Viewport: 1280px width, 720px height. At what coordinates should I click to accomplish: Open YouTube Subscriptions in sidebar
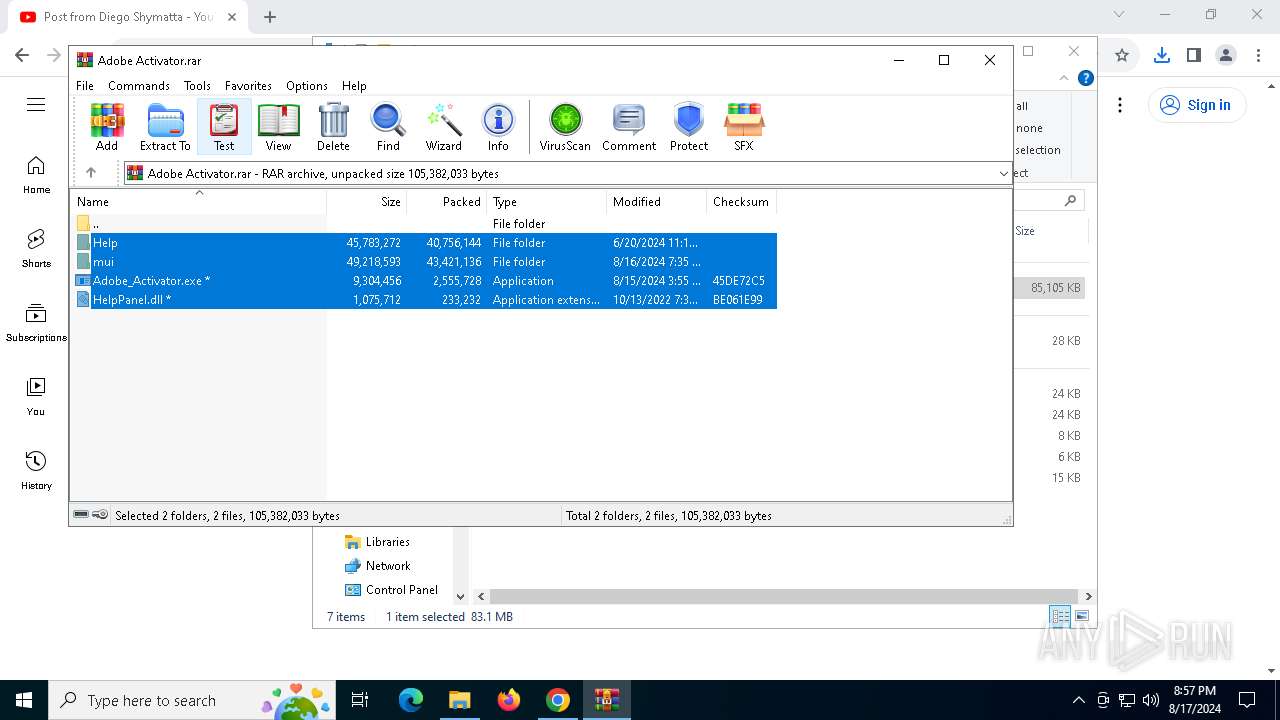pos(36,323)
